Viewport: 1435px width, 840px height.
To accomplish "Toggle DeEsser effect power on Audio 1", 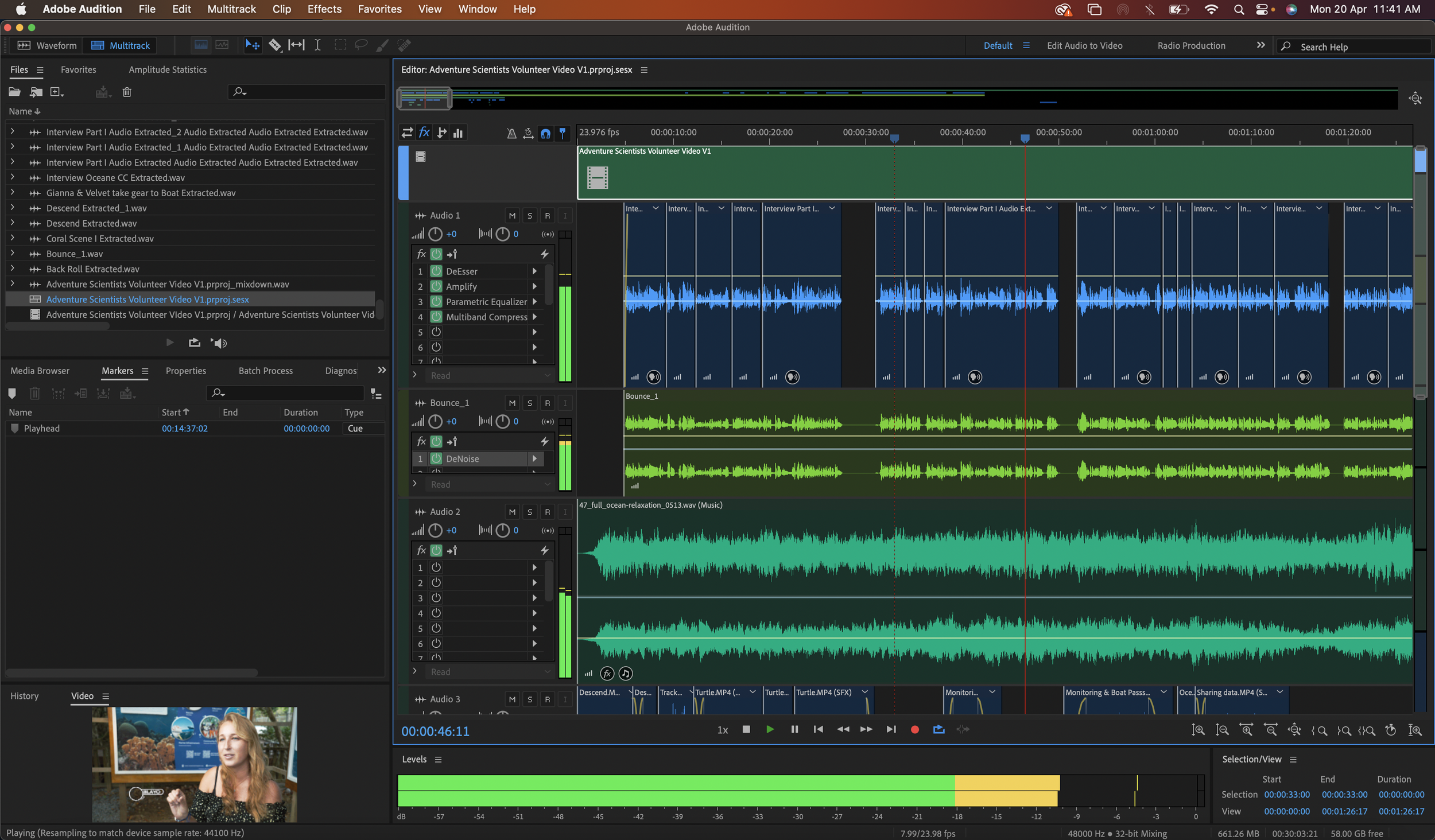I will [436, 271].
